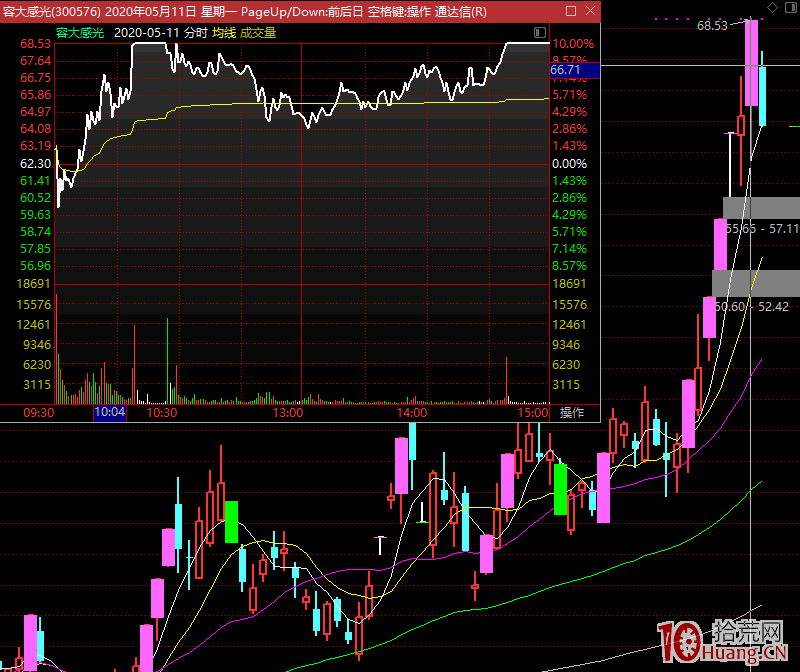Click the 分时 label in popup header
The height and width of the screenshot is (672, 800).
(195, 32)
